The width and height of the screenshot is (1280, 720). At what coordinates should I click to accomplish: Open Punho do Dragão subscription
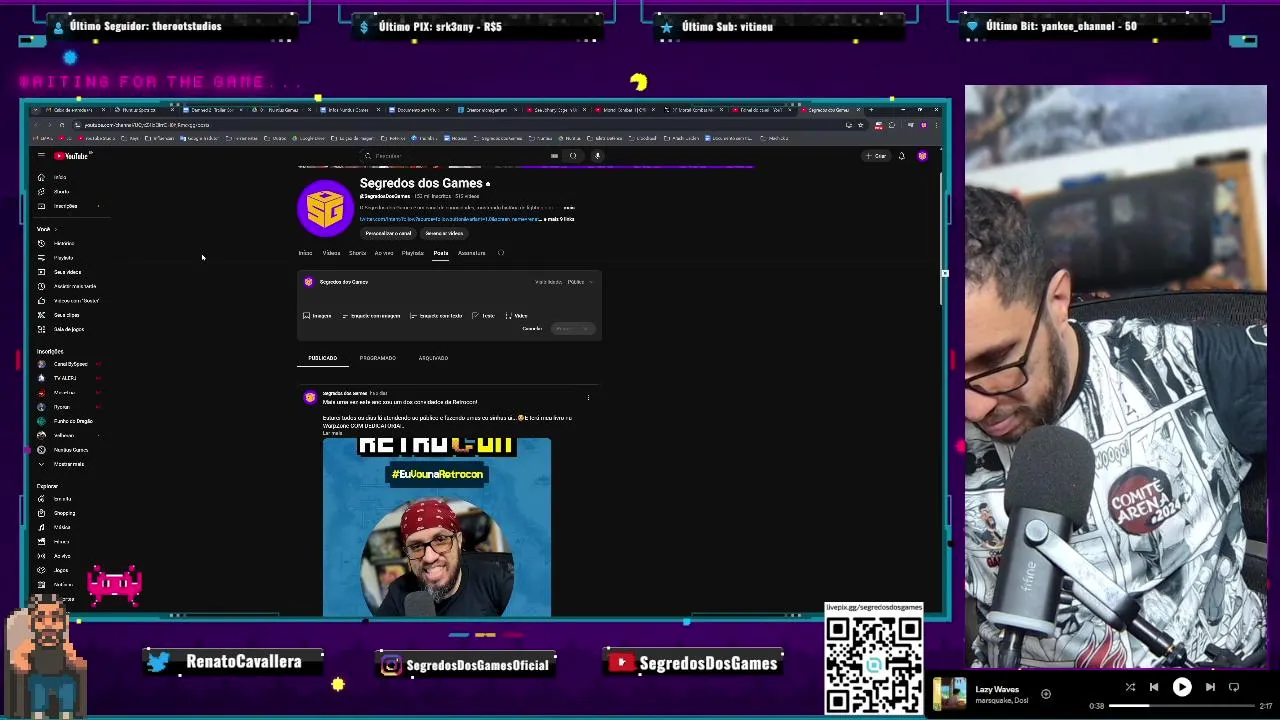click(66, 421)
